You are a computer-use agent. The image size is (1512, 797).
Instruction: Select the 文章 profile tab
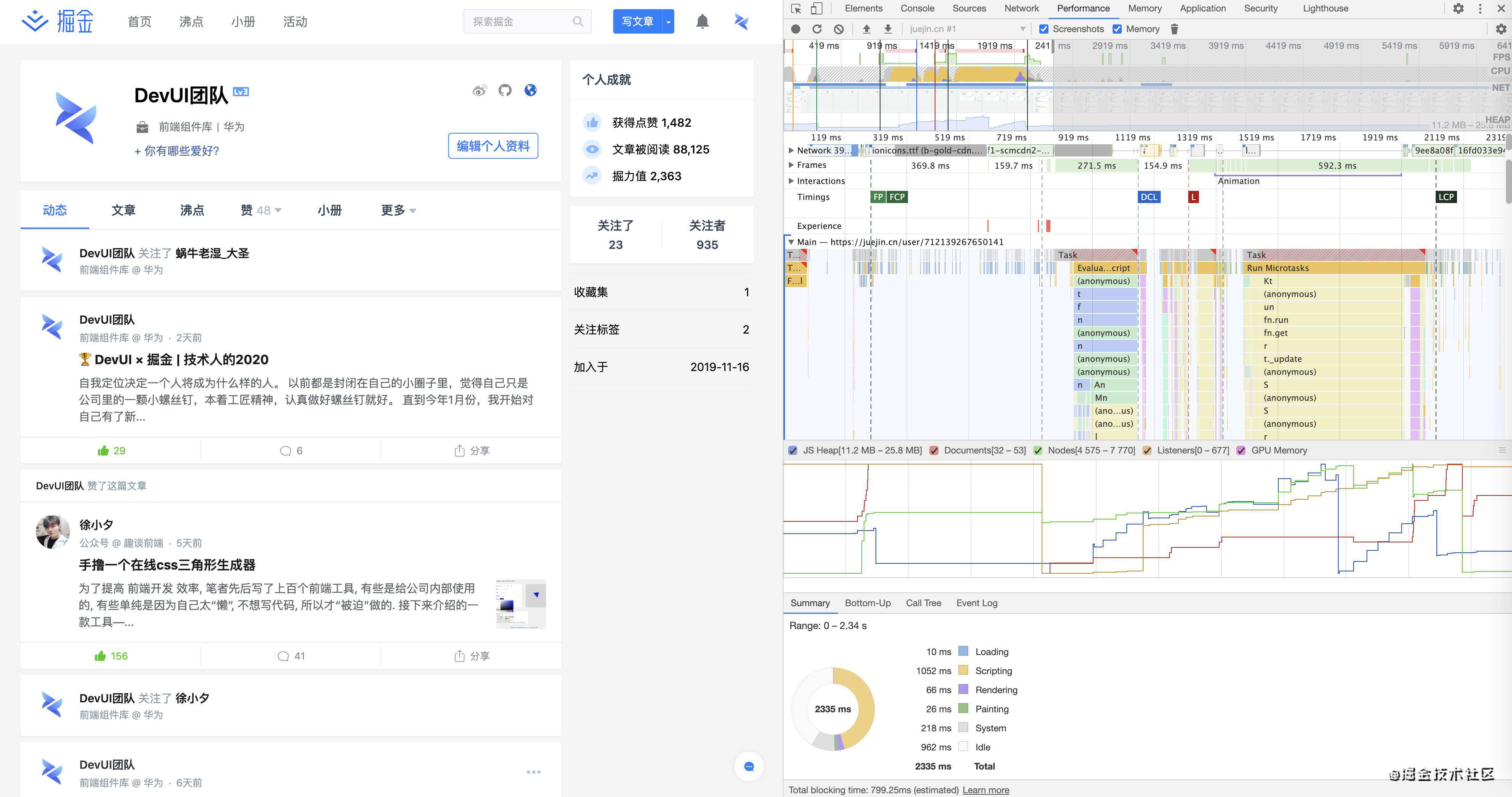(x=123, y=210)
